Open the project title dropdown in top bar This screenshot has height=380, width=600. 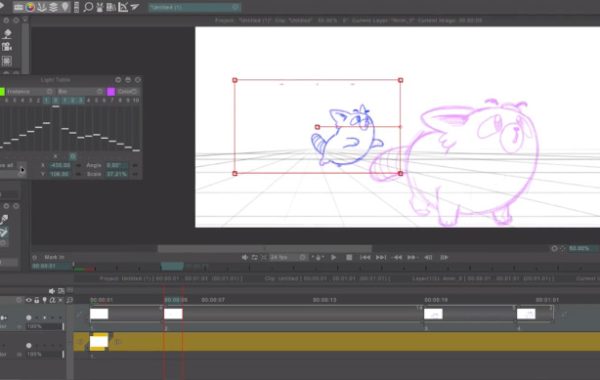click(194, 7)
